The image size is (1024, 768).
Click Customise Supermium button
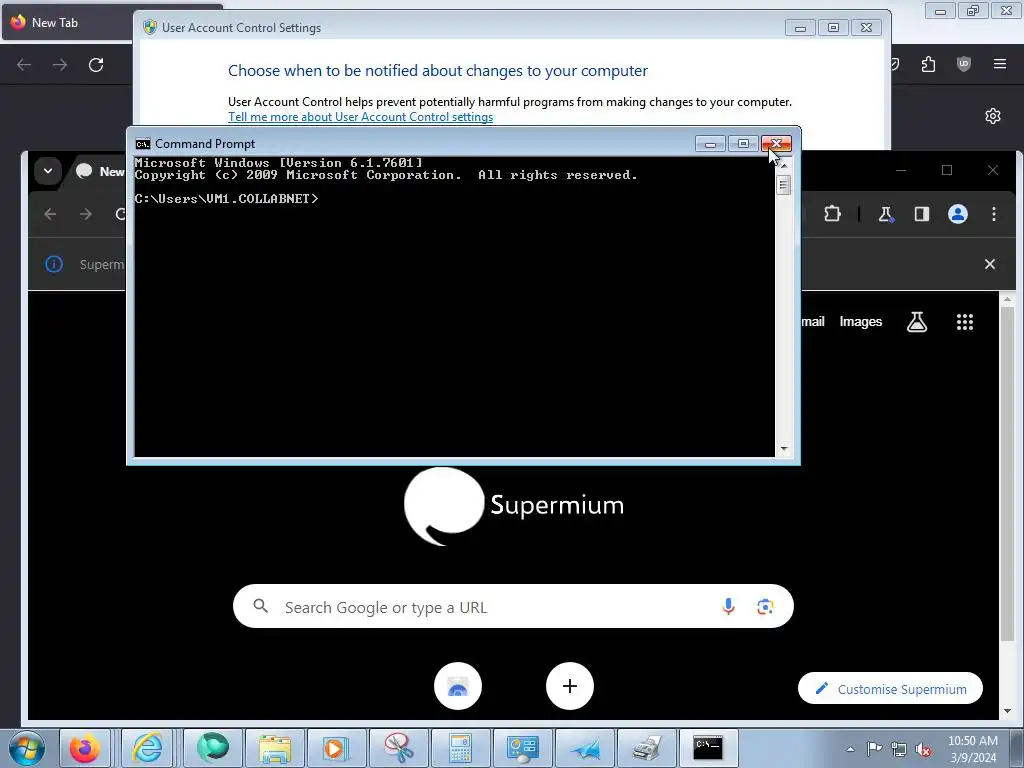click(891, 689)
